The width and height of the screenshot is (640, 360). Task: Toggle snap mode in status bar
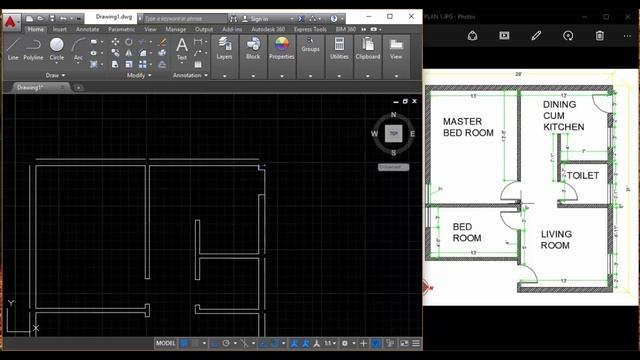[x=195, y=344]
